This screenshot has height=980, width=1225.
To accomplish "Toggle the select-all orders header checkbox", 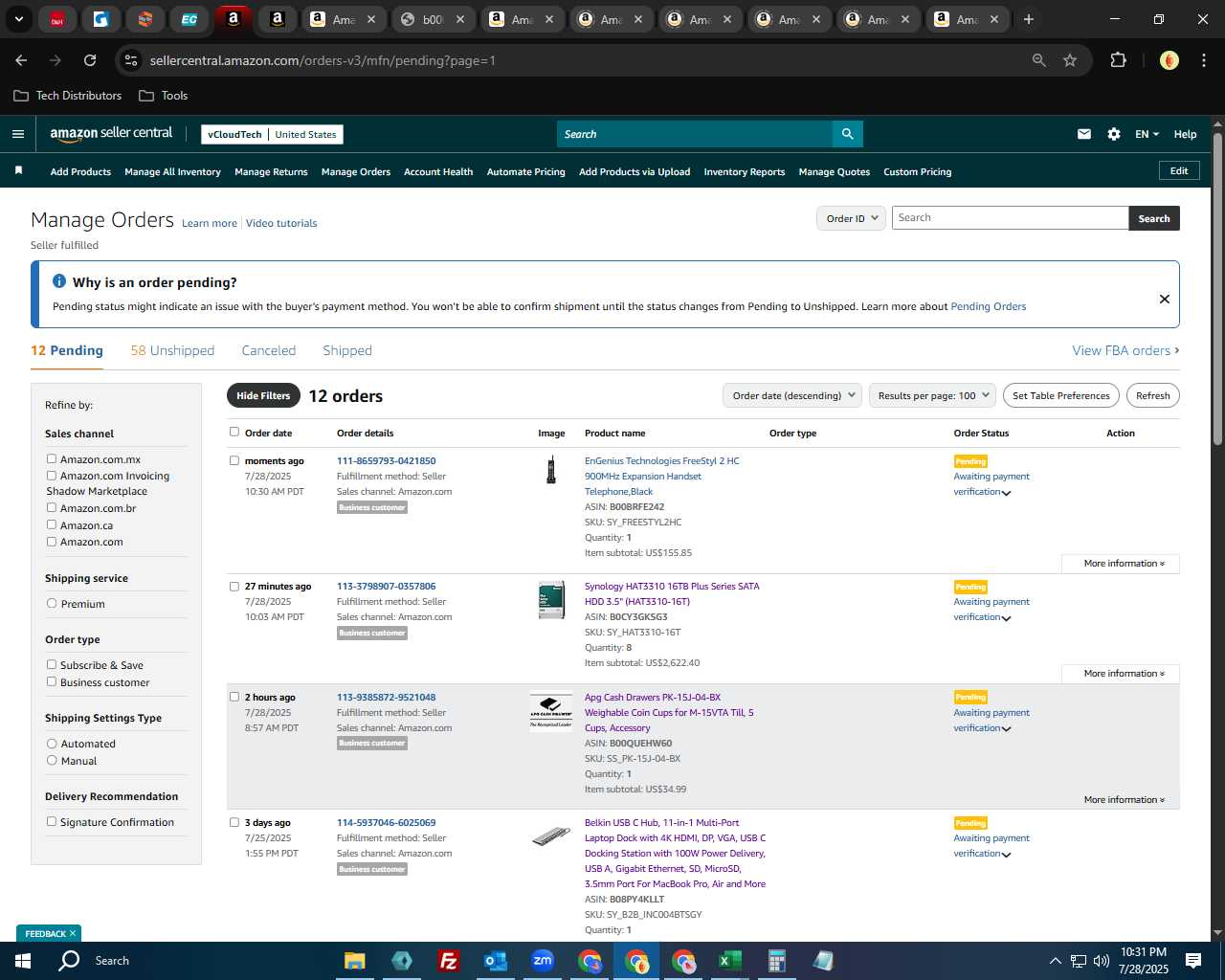I will [x=234, y=432].
